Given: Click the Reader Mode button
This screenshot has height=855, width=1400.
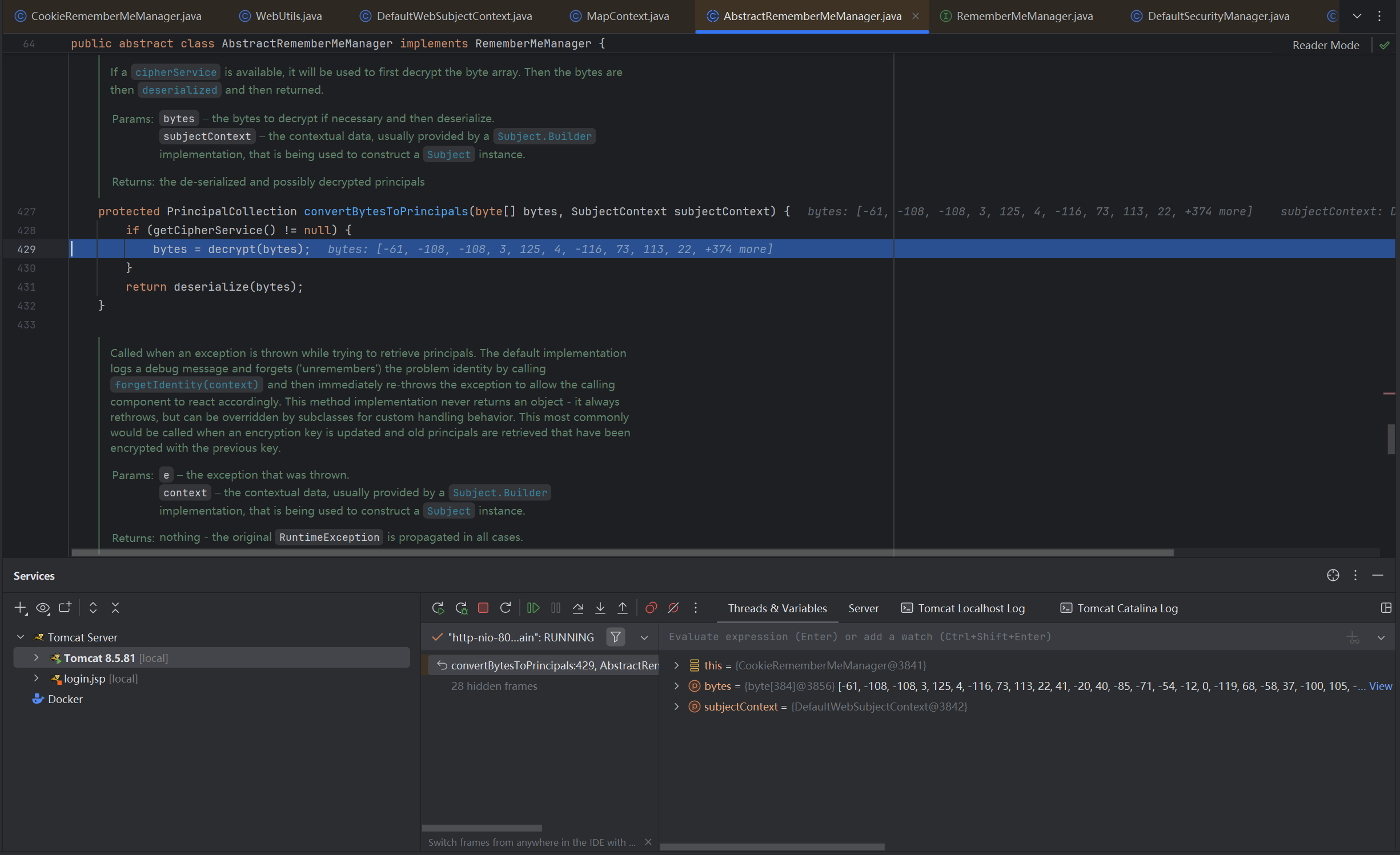Looking at the screenshot, I should click(1325, 45).
